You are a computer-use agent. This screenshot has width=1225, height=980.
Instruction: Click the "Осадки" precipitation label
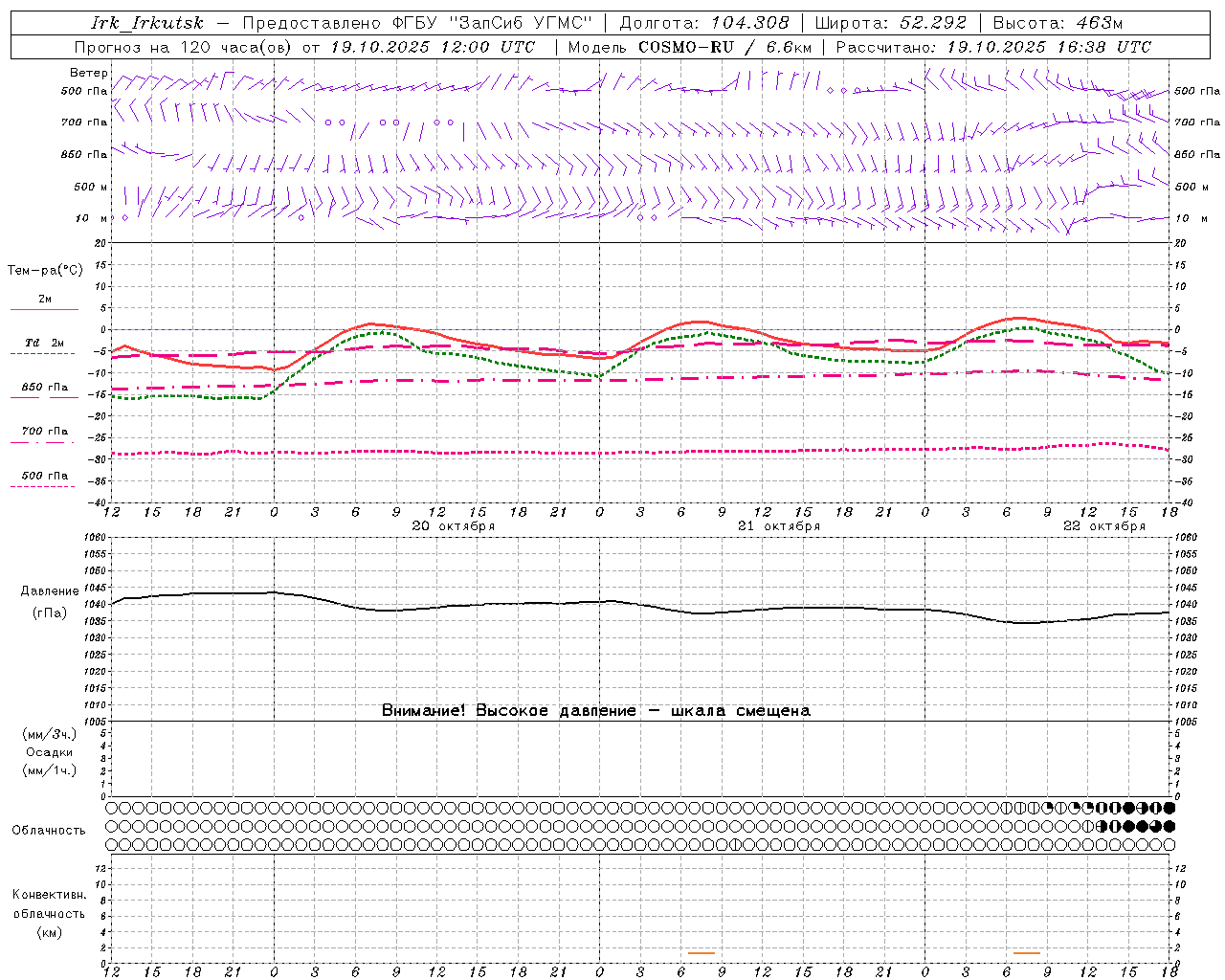[x=49, y=752]
